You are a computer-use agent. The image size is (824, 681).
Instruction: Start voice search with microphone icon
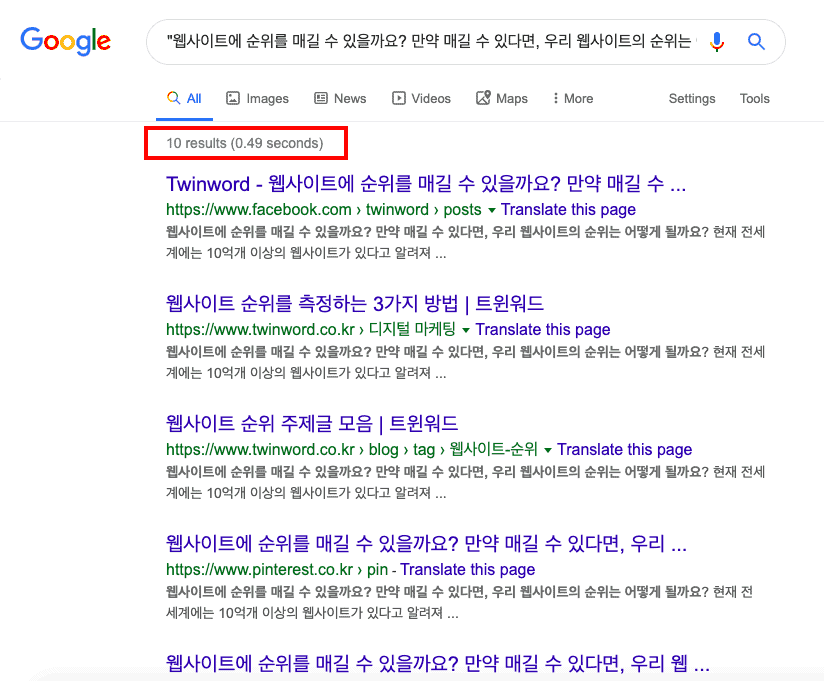point(717,42)
